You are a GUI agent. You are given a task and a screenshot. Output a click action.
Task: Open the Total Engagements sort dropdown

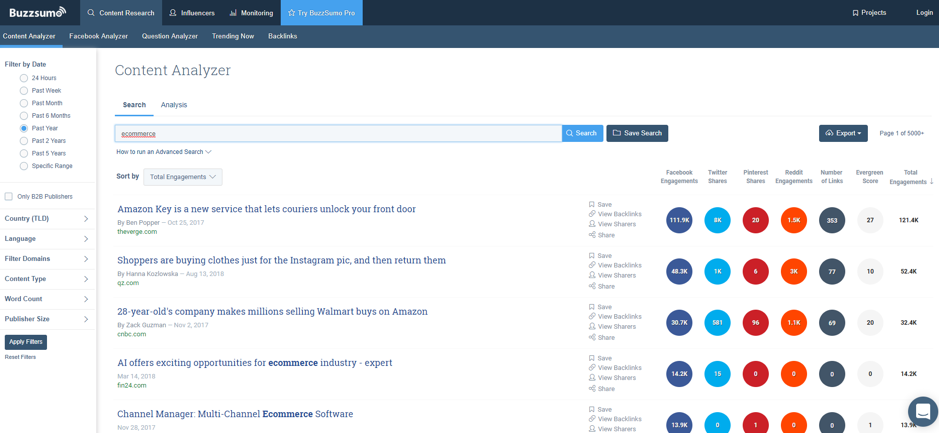tap(183, 177)
